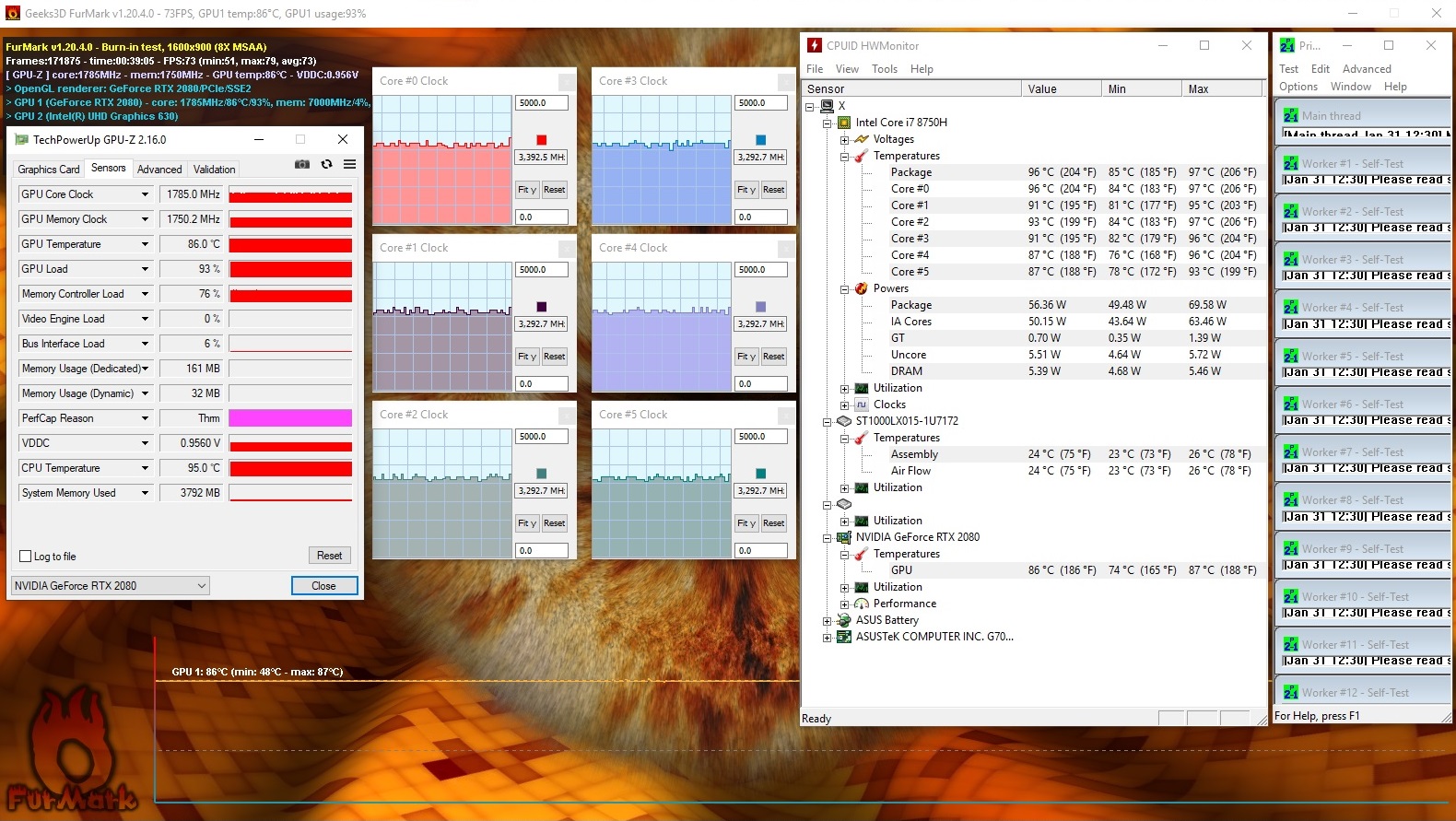Expand the ASUSTeK COMPUTER INC. node
1456x821 pixels.
[827, 638]
